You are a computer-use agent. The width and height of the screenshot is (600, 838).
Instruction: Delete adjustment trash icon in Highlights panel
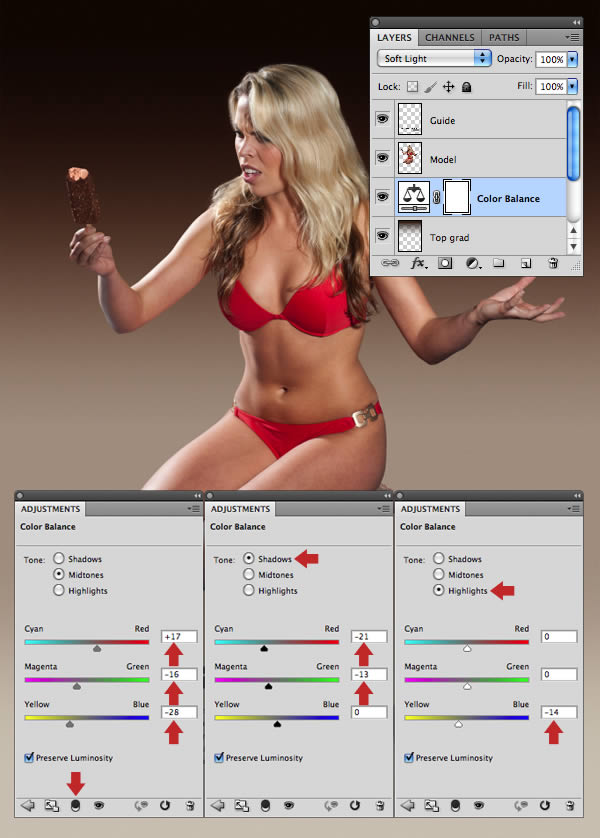570,805
